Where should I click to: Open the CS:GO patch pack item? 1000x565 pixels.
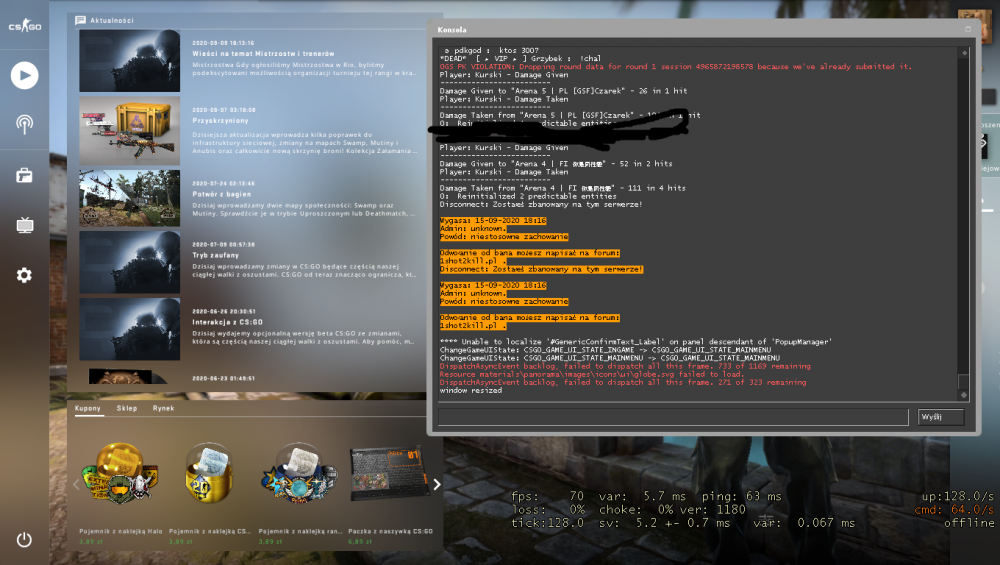click(x=388, y=474)
